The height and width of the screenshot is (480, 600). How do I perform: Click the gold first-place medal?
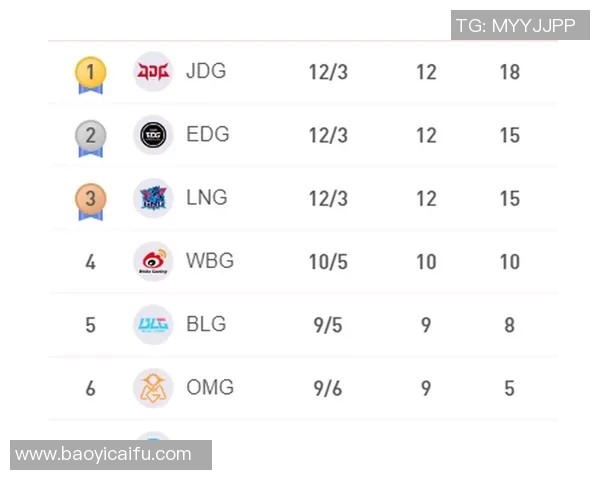pyautogui.click(x=90, y=73)
